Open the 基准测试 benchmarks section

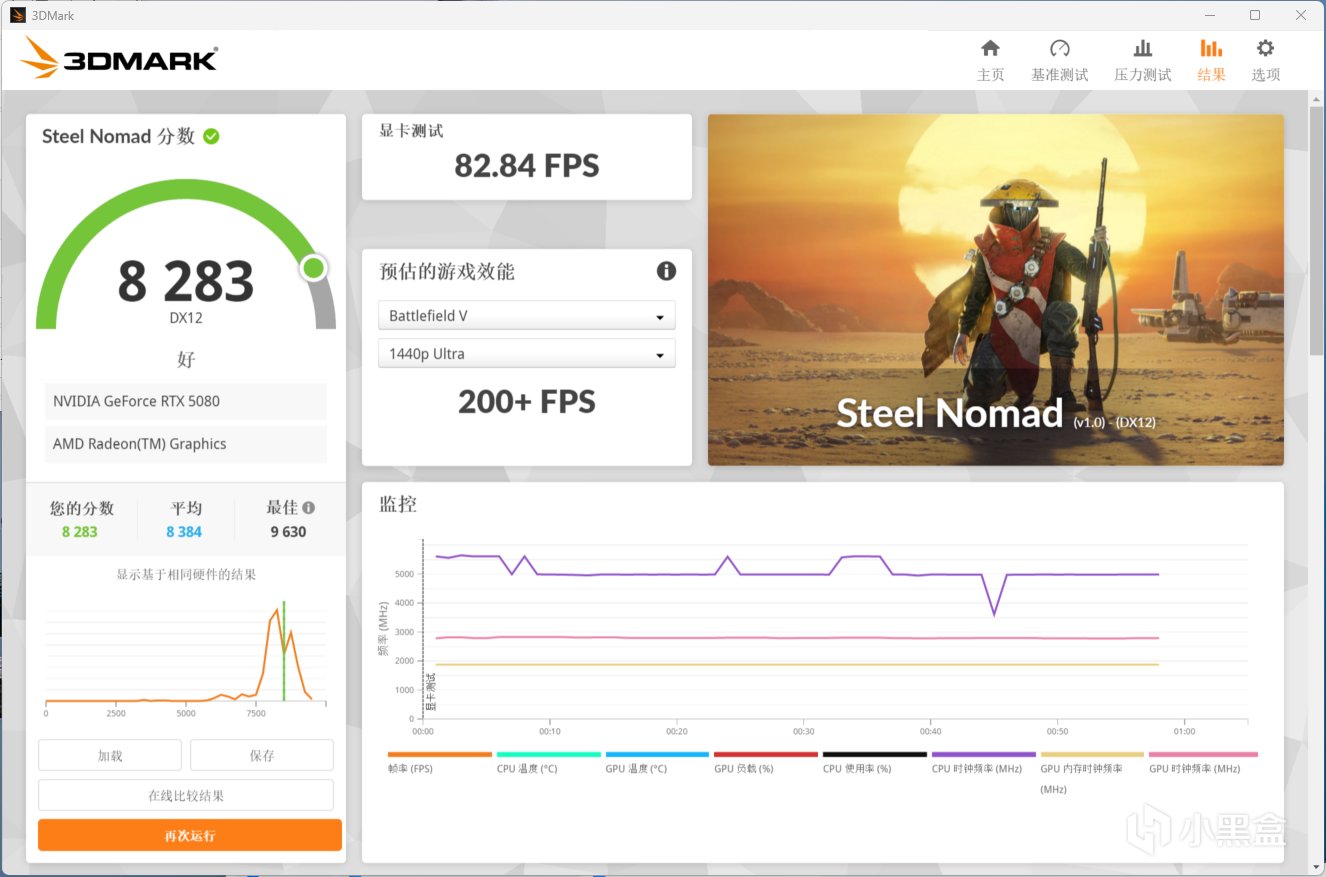pos(1060,60)
